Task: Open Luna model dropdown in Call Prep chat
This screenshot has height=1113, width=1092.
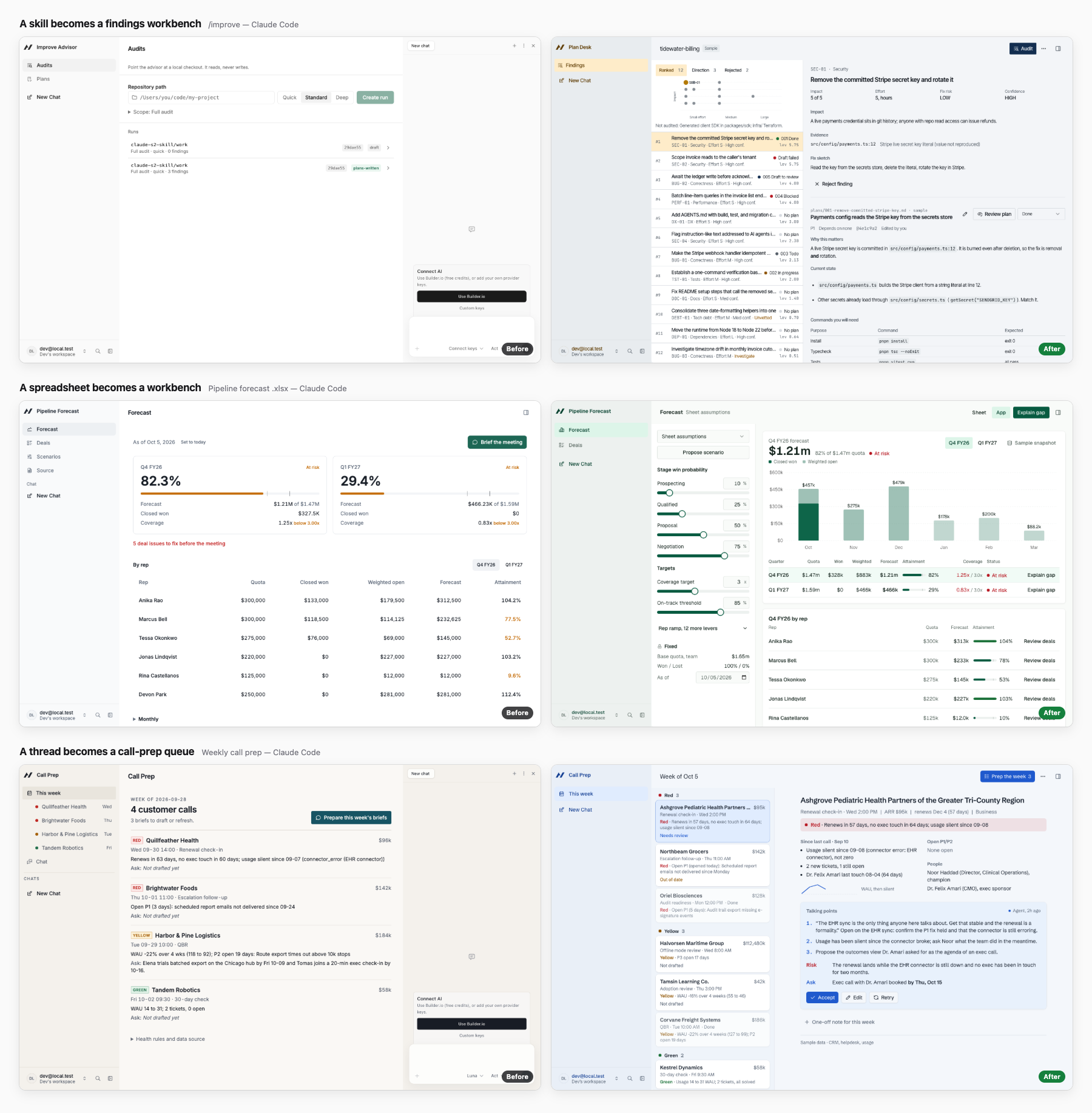Action: pos(475,1076)
